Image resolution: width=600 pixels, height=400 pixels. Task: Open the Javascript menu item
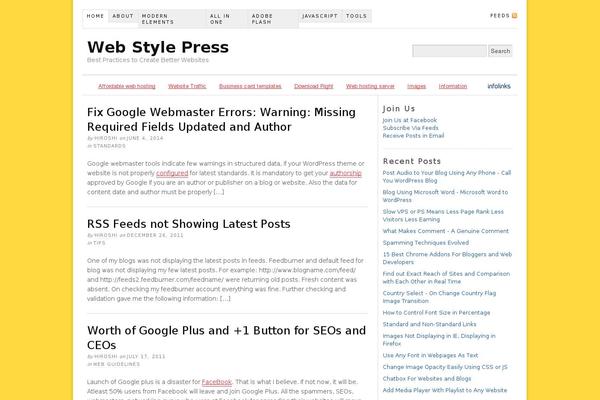pyautogui.click(x=320, y=16)
